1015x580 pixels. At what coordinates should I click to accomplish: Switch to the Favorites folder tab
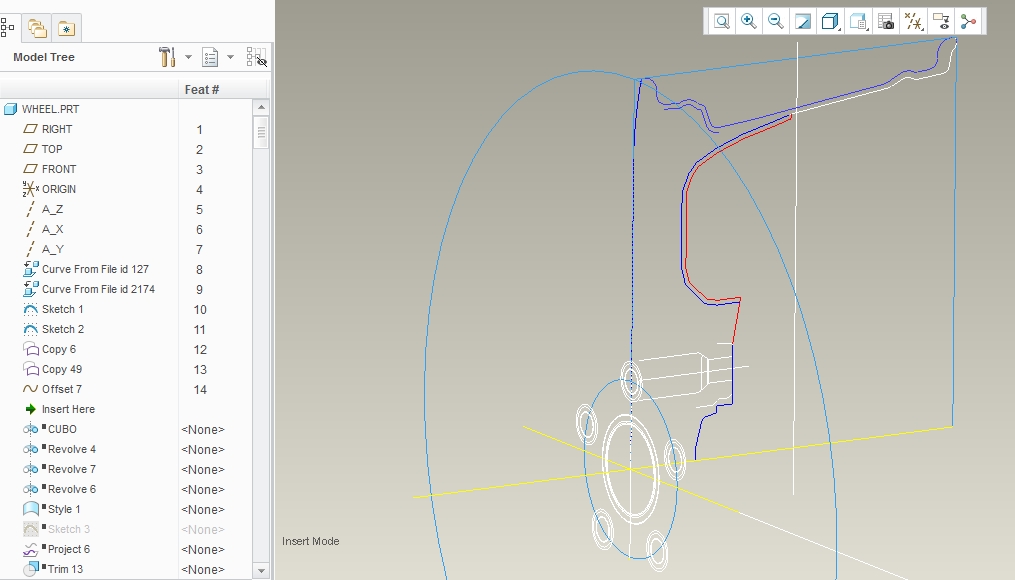[x=66, y=28]
